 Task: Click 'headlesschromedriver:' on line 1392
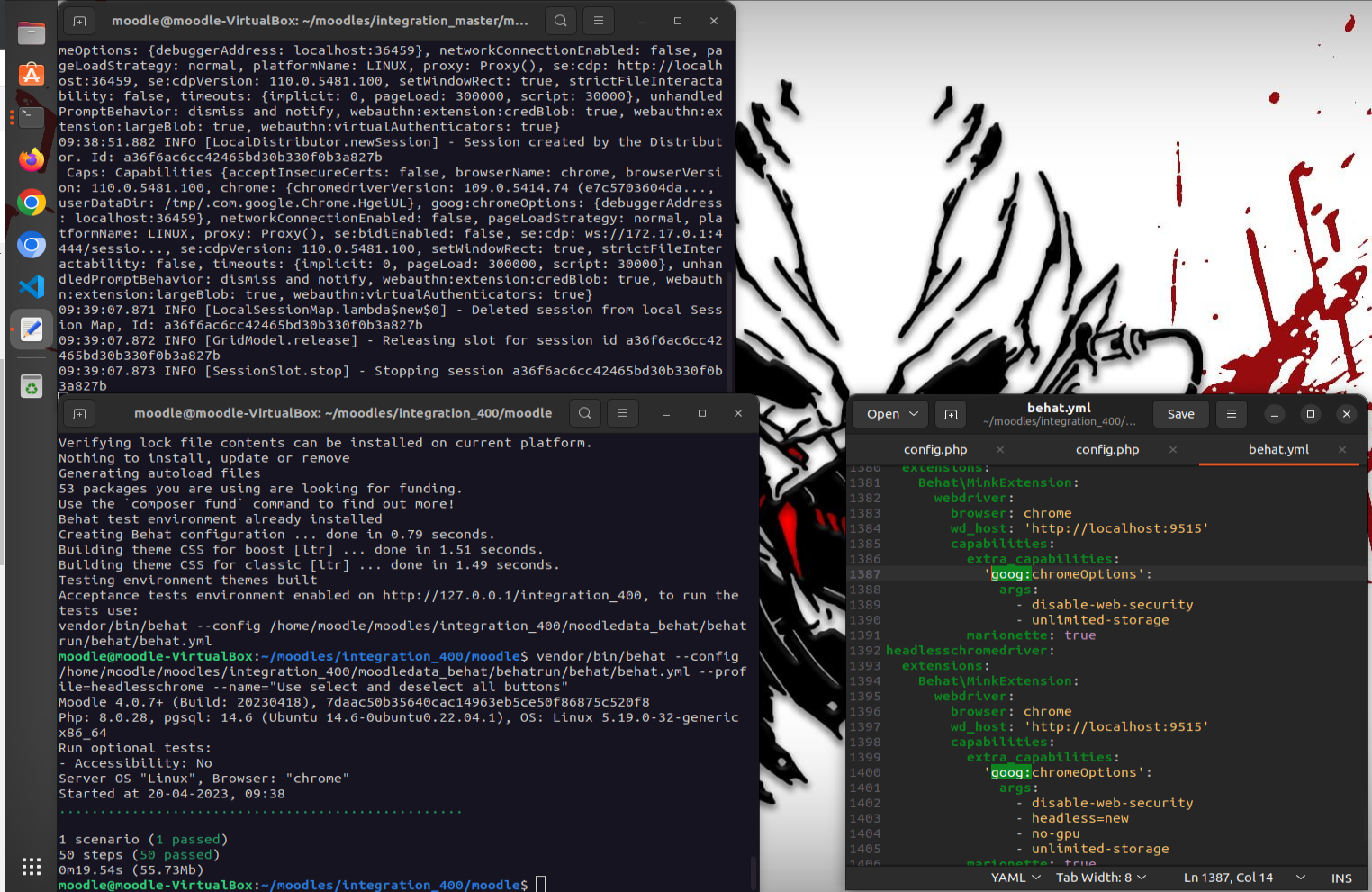click(970, 651)
